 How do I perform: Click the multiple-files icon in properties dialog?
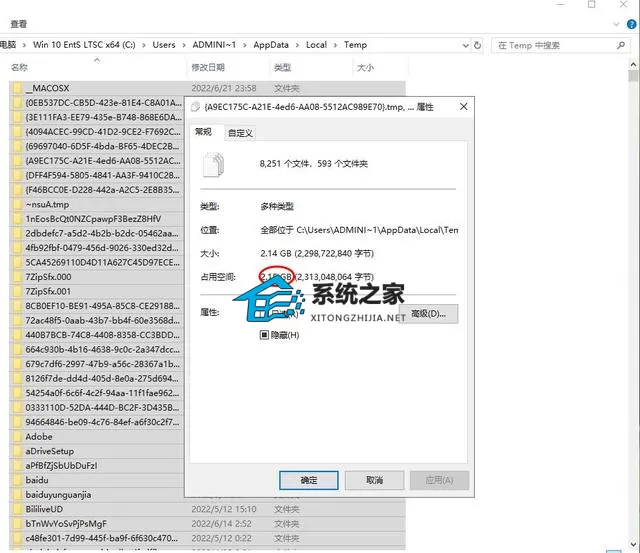tap(213, 164)
